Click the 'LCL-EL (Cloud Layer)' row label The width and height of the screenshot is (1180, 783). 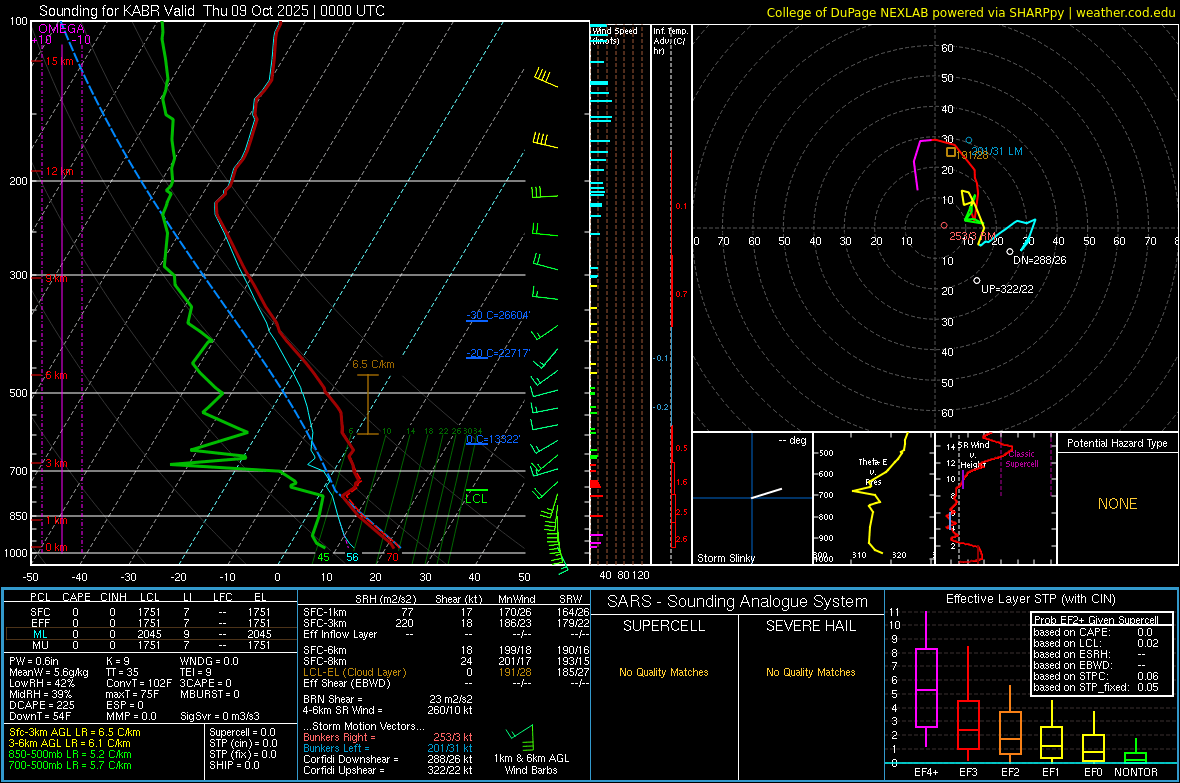point(354,672)
